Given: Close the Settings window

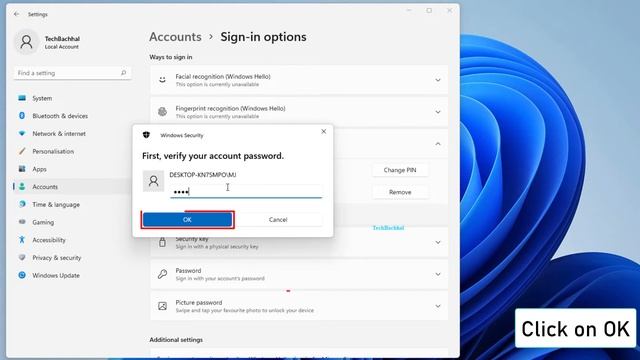Looking at the screenshot, I should tap(449, 11).
